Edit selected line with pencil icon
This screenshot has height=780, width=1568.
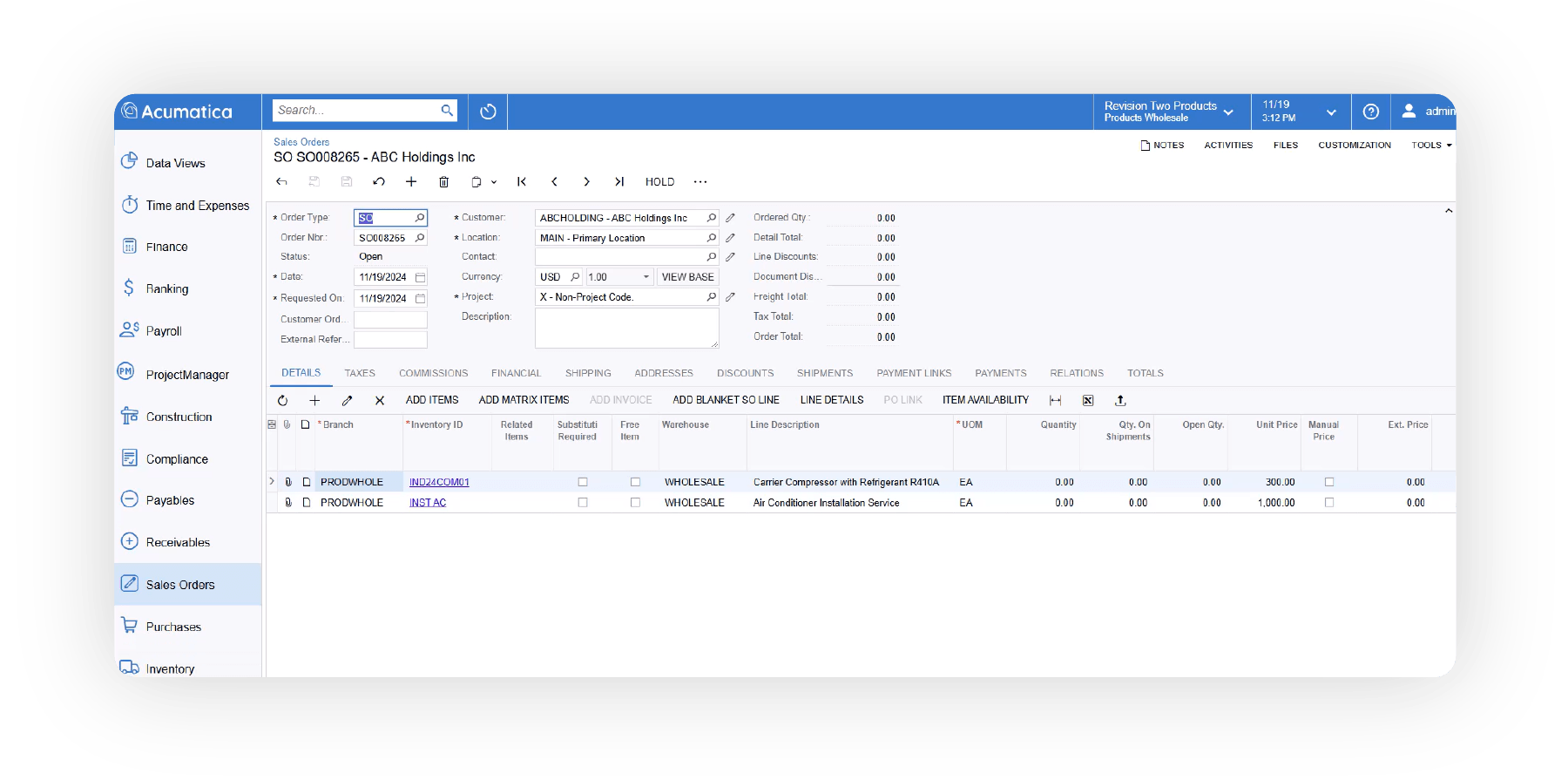(x=347, y=401)
